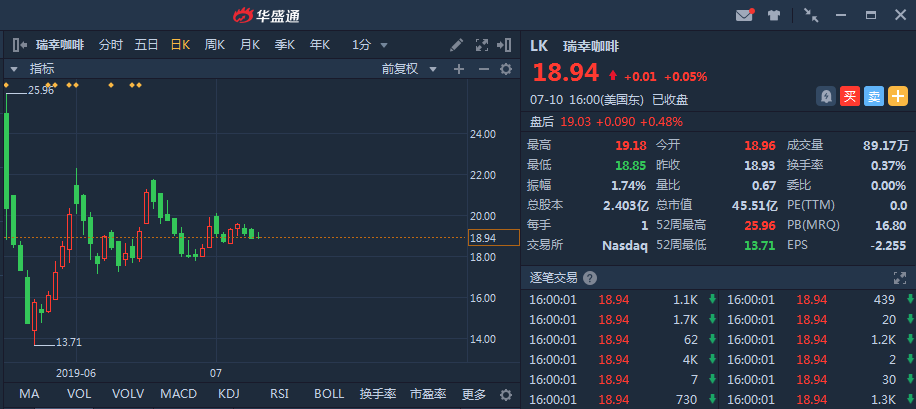Expand chart to fullscreen icon
This screenshot has height=409, width=916.
[x=481, y=45]
